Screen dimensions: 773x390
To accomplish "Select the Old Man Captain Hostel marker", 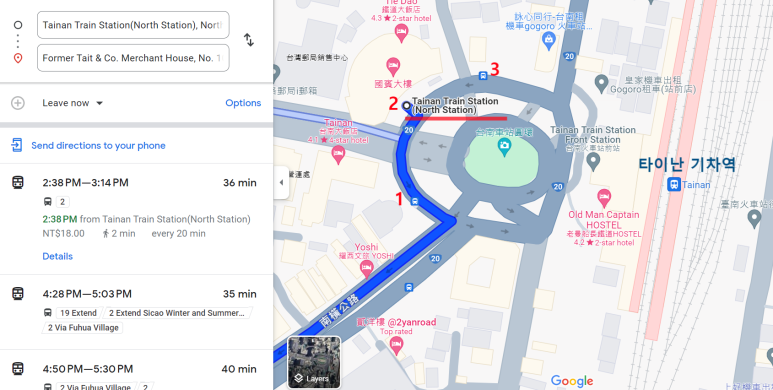I will [604, 198].
